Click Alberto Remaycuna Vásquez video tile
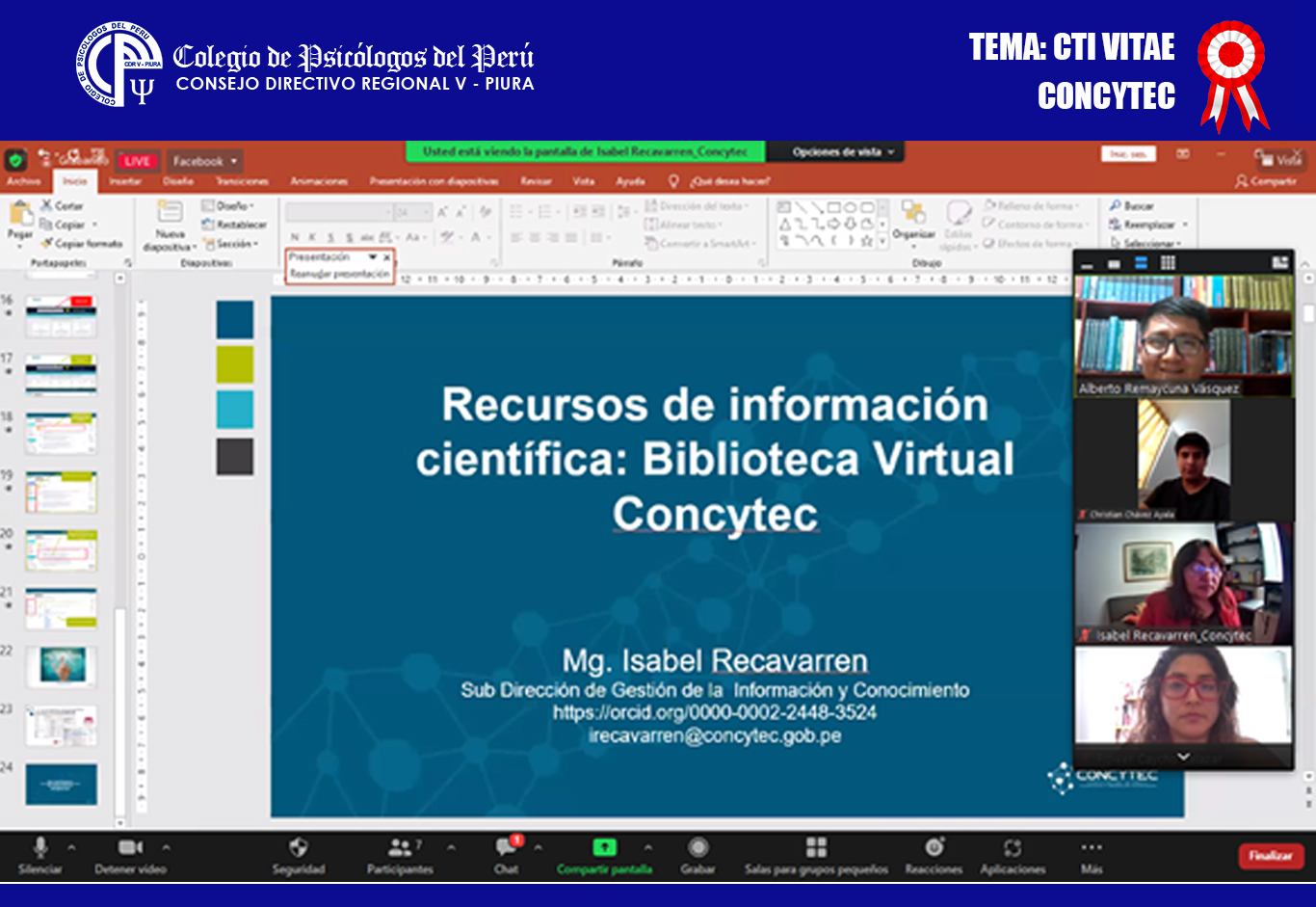Image resolution: width=1316 pixels, height=907 pixels. coord(1183,335)
